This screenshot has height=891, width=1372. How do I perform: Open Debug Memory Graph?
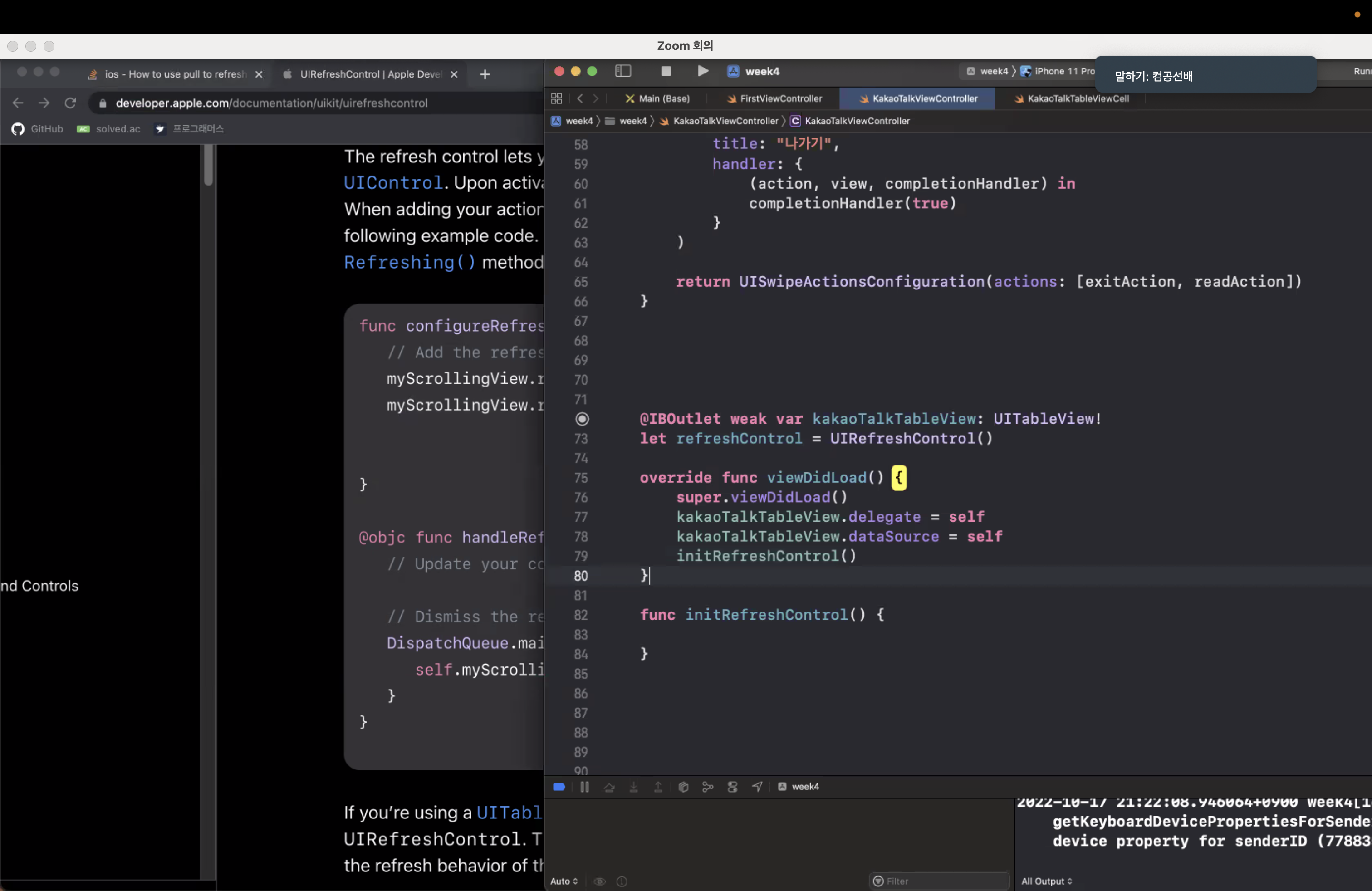[707, 787]
